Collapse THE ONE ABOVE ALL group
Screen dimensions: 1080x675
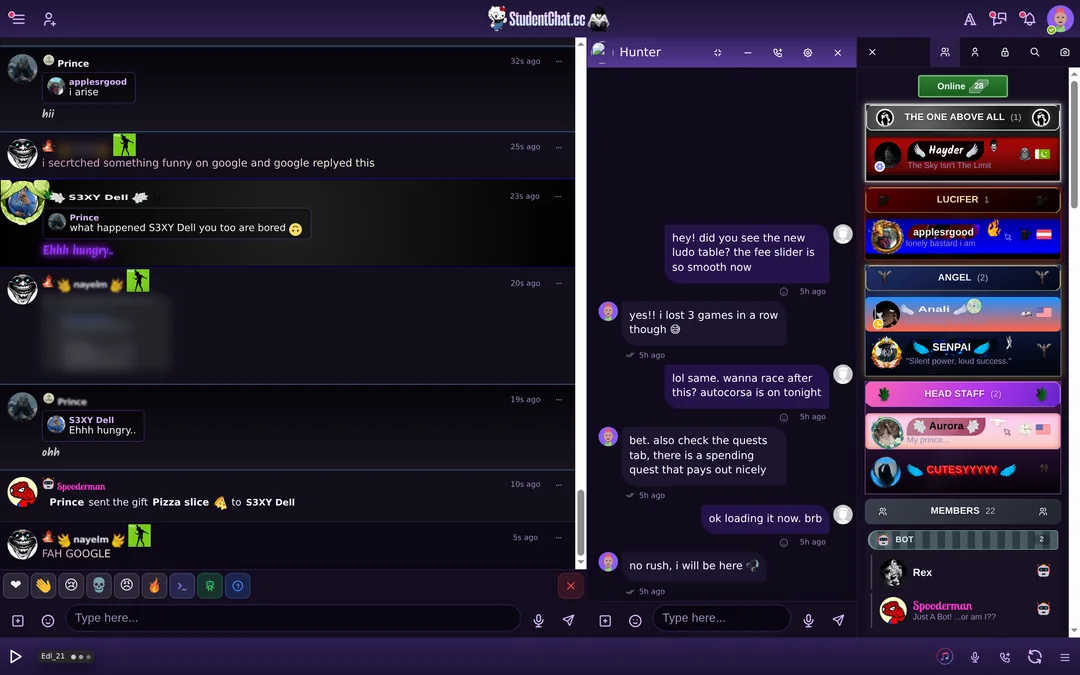click(963, 117)
